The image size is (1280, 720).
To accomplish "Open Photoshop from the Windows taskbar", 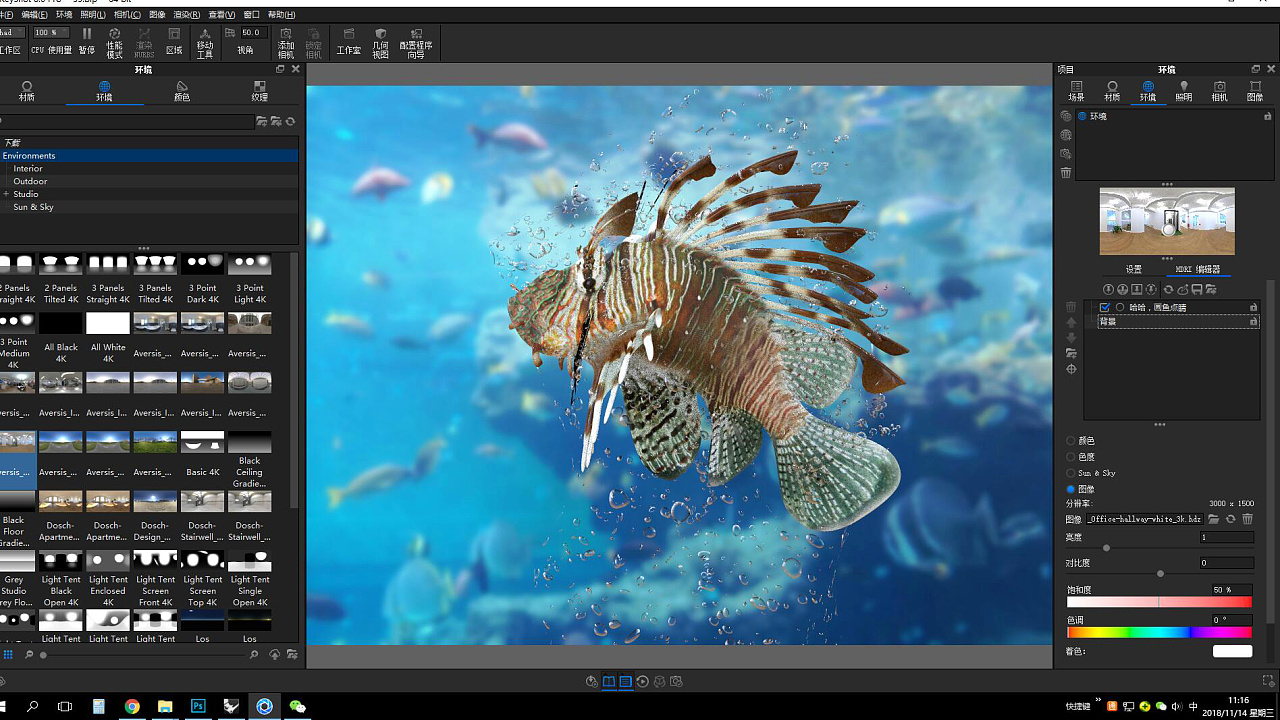I will (x=198, y=706).
